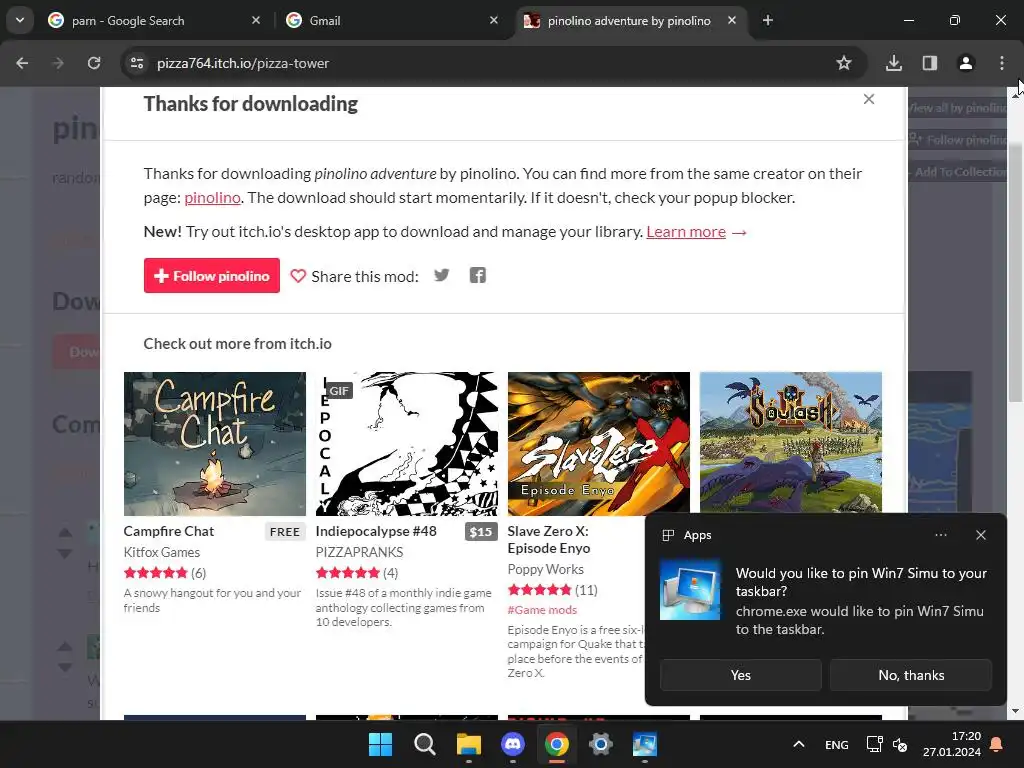1024x768 pixels.
Task: Open Settings gear in the taskbar
Action: pos(601,744)
